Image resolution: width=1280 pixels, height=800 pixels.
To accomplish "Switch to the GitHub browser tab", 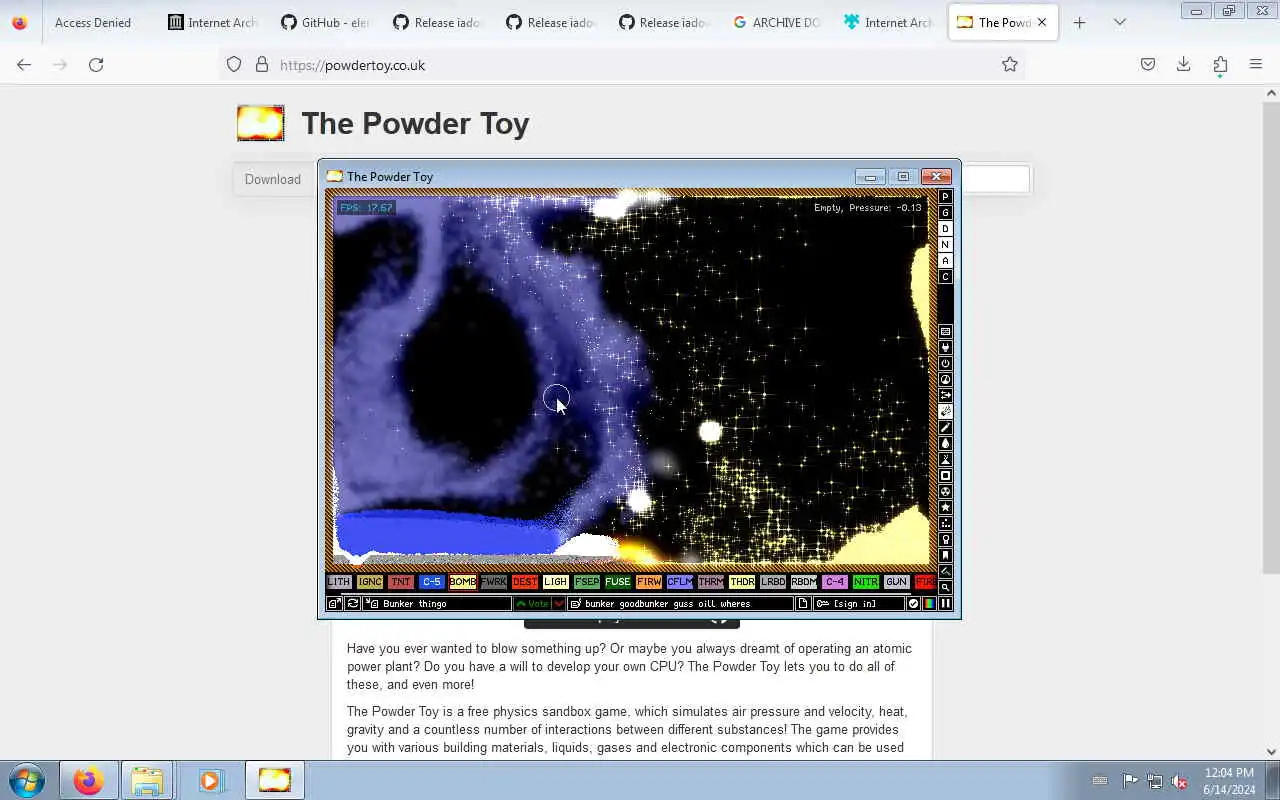I will (x=325, y=22).
